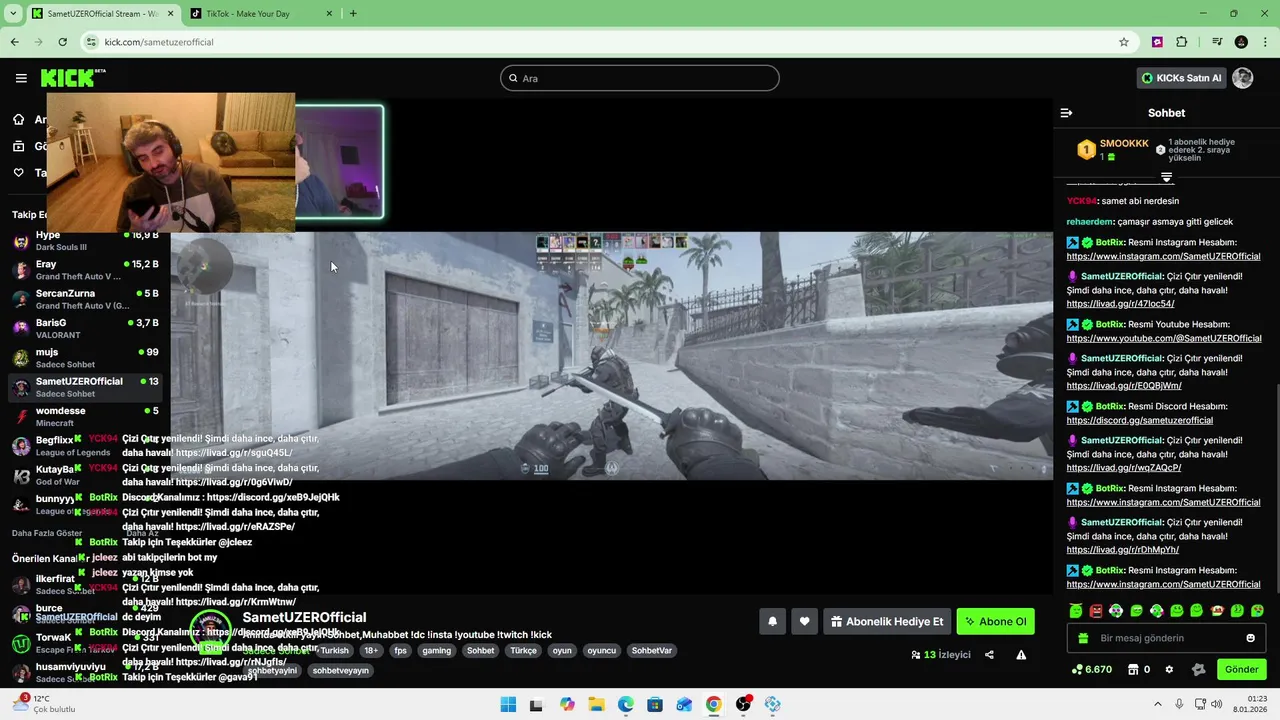Open discord.gg/sametuzerofficial chat link
The image size is (1280, 720).
[1139, 420]
